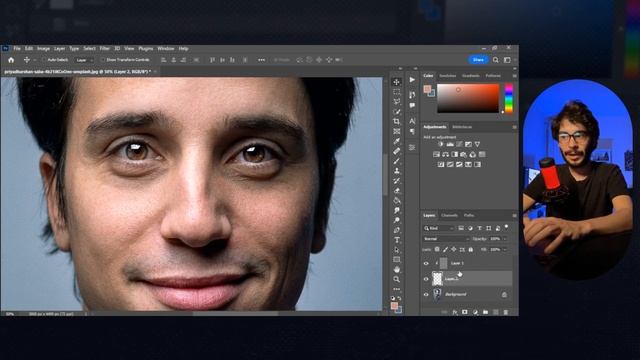Screen dimensions: 640x360
Task: Select the Eyedropper tool
Action: [396, 141]
